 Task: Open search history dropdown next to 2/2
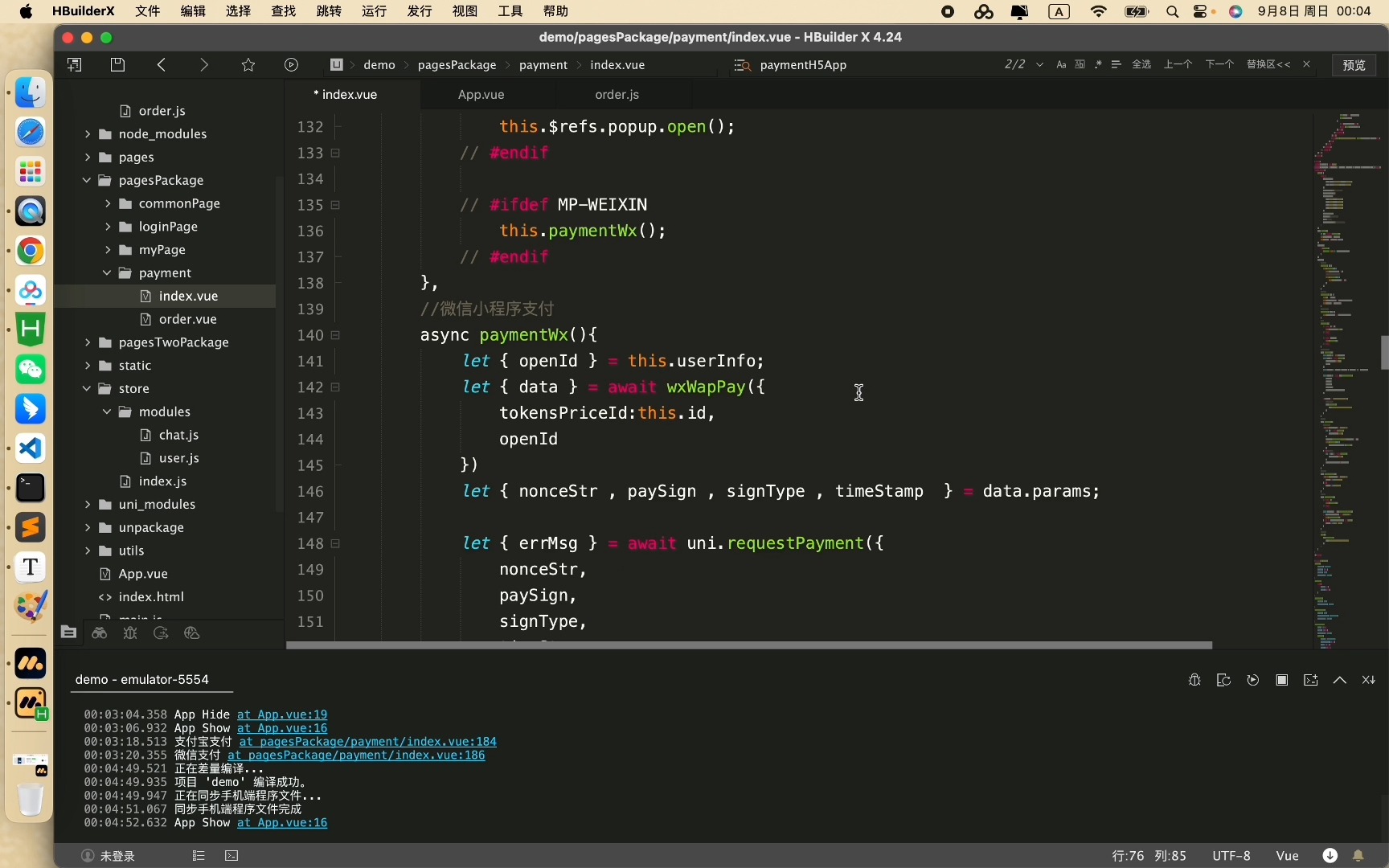point(1040,65)
